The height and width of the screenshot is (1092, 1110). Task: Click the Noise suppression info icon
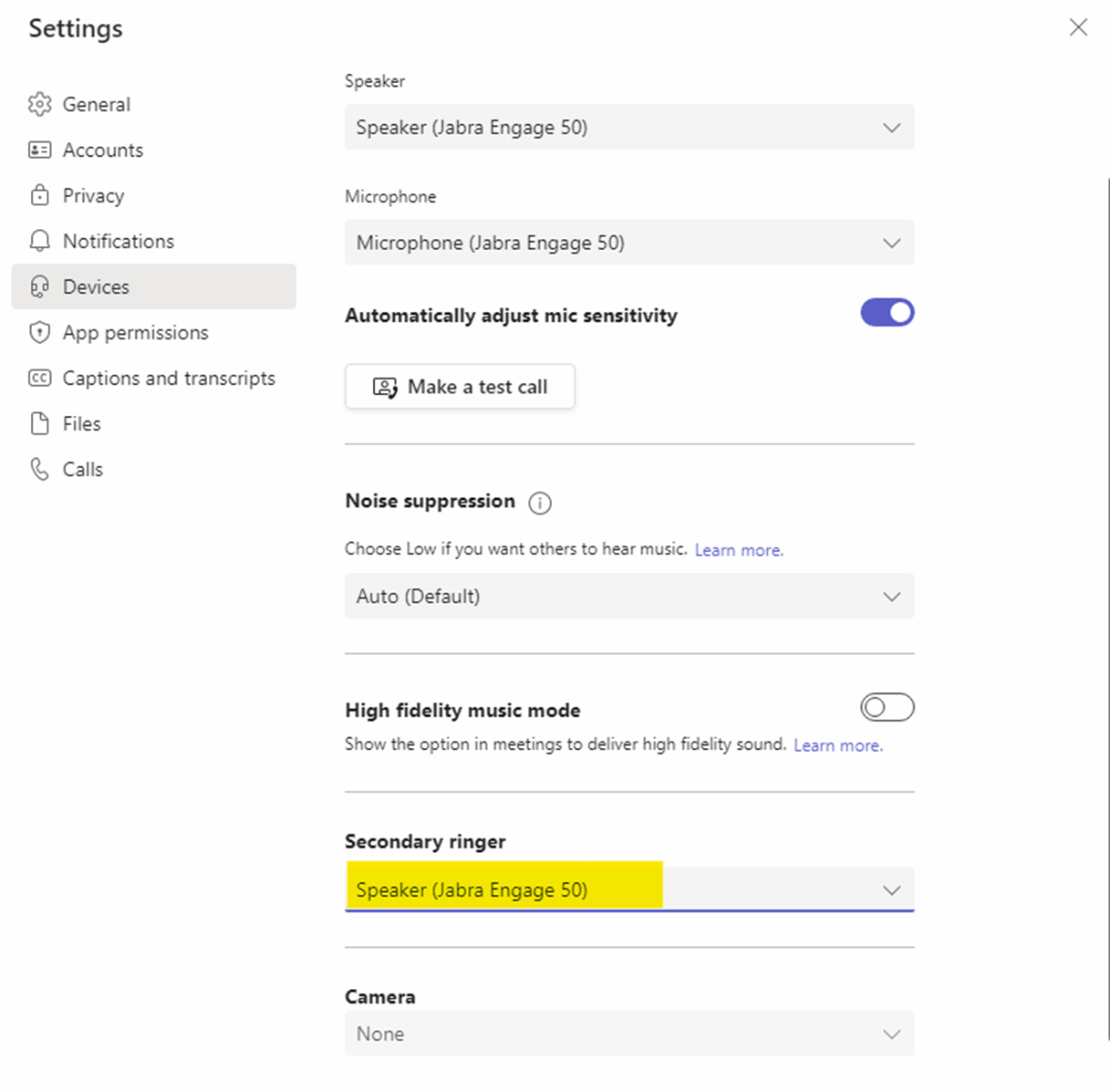(x=539, y=503)
